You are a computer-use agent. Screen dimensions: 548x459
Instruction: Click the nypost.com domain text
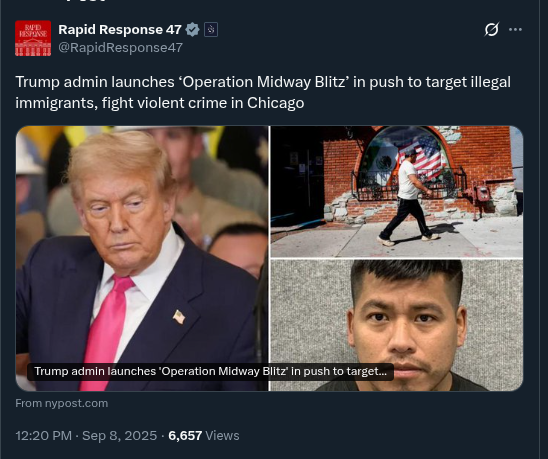(x=76, y=403)
